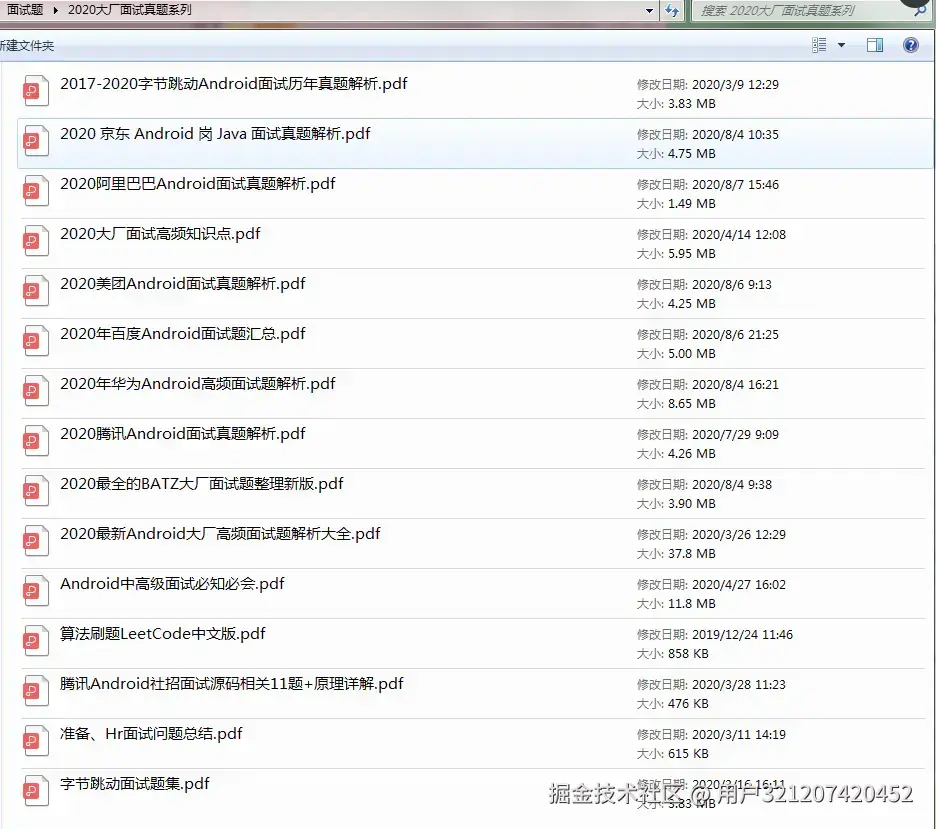Click PDF icon of 2020大厂面试高频知识点.pdf

click(35, 241)
